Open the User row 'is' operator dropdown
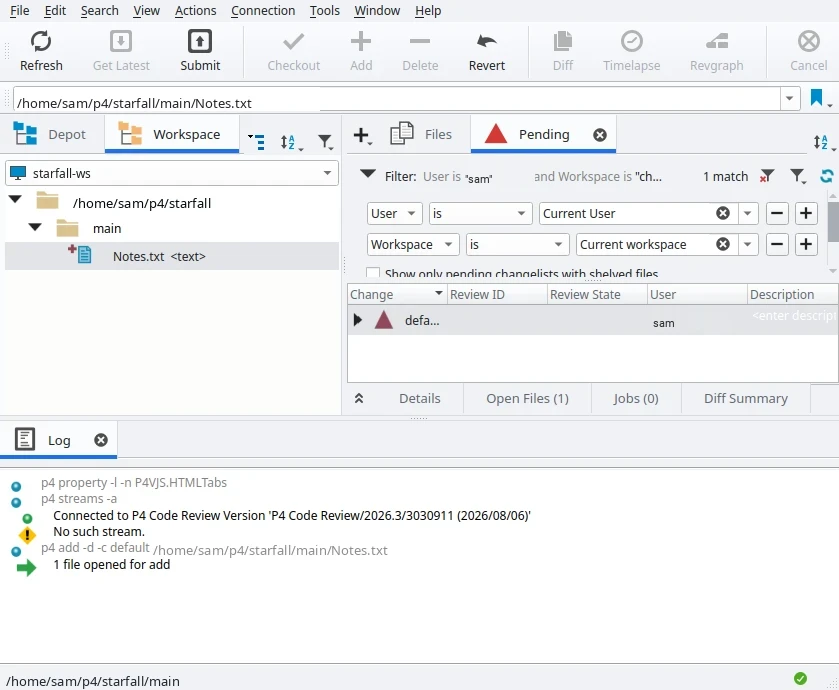The height and width of the screenshot is (690, 839). pyautogui.click(x=480, y=213)
